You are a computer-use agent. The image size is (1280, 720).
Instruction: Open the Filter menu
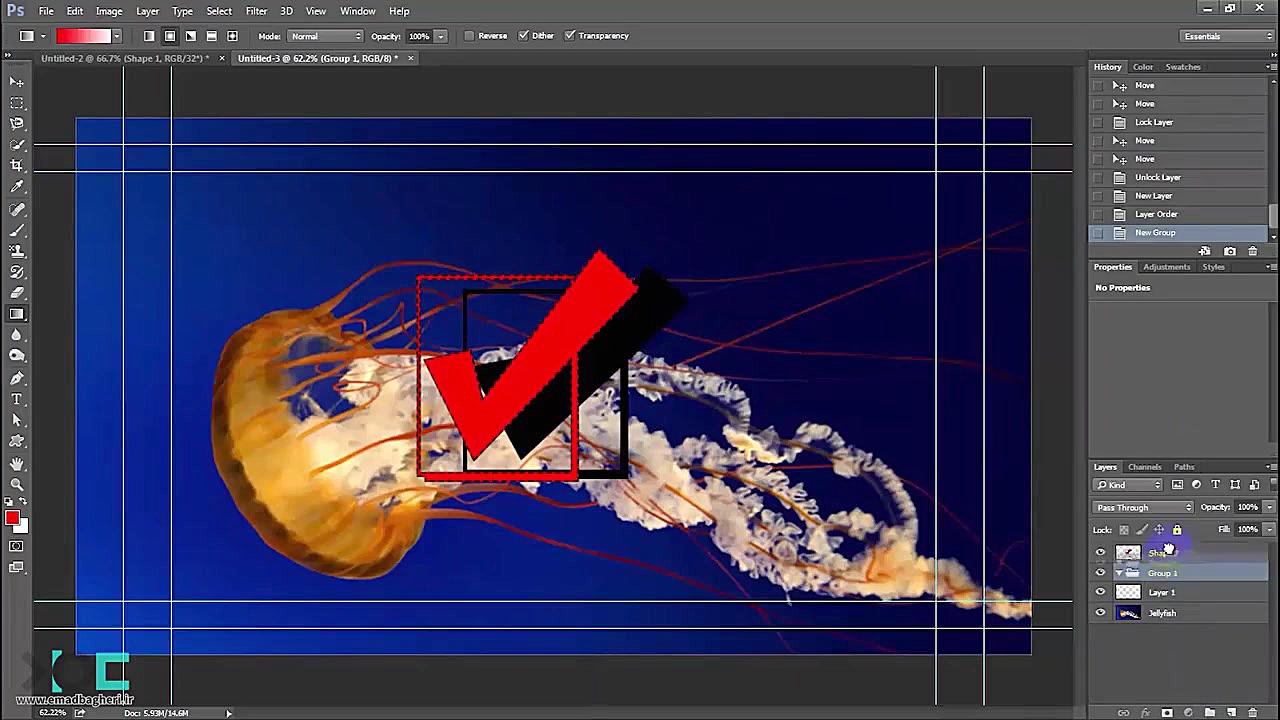point(256,11)
